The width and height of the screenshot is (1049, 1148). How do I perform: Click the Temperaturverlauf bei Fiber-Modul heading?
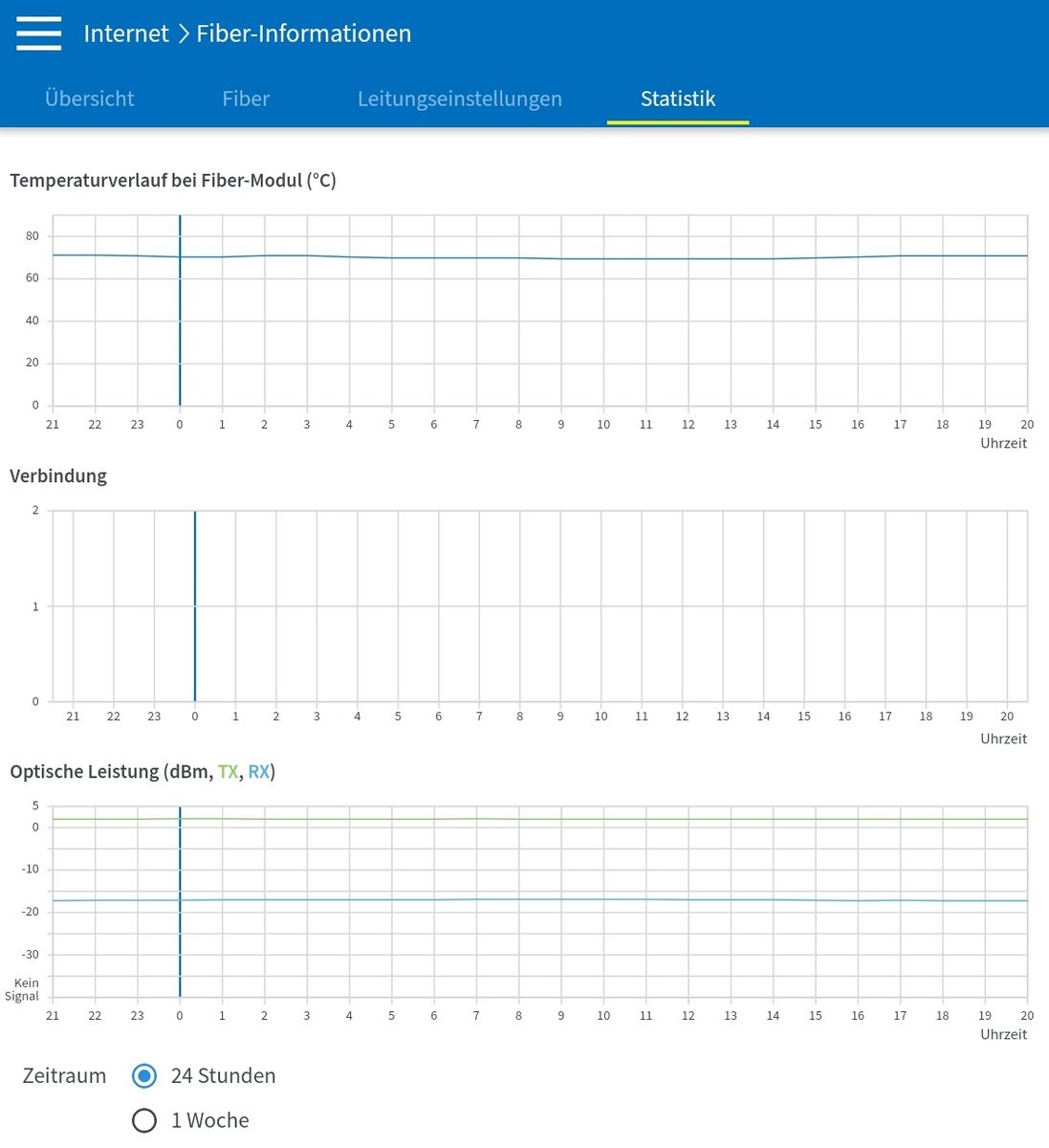pyautogui.click(x=173, y=181)
